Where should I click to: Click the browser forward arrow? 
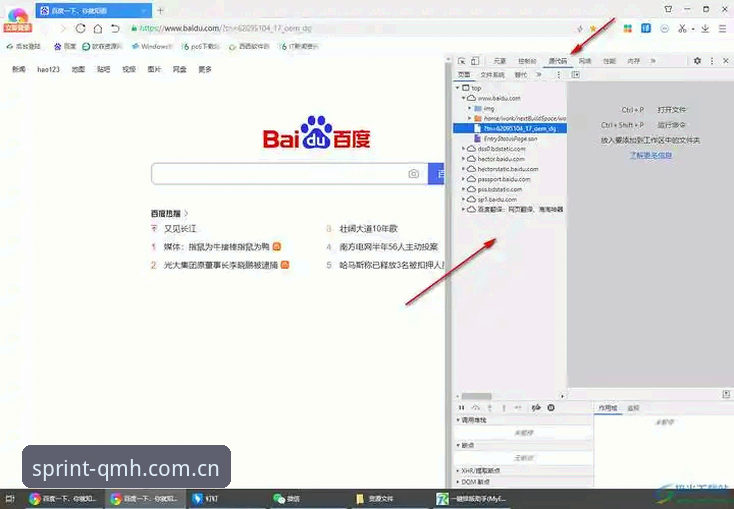point(63,29)
